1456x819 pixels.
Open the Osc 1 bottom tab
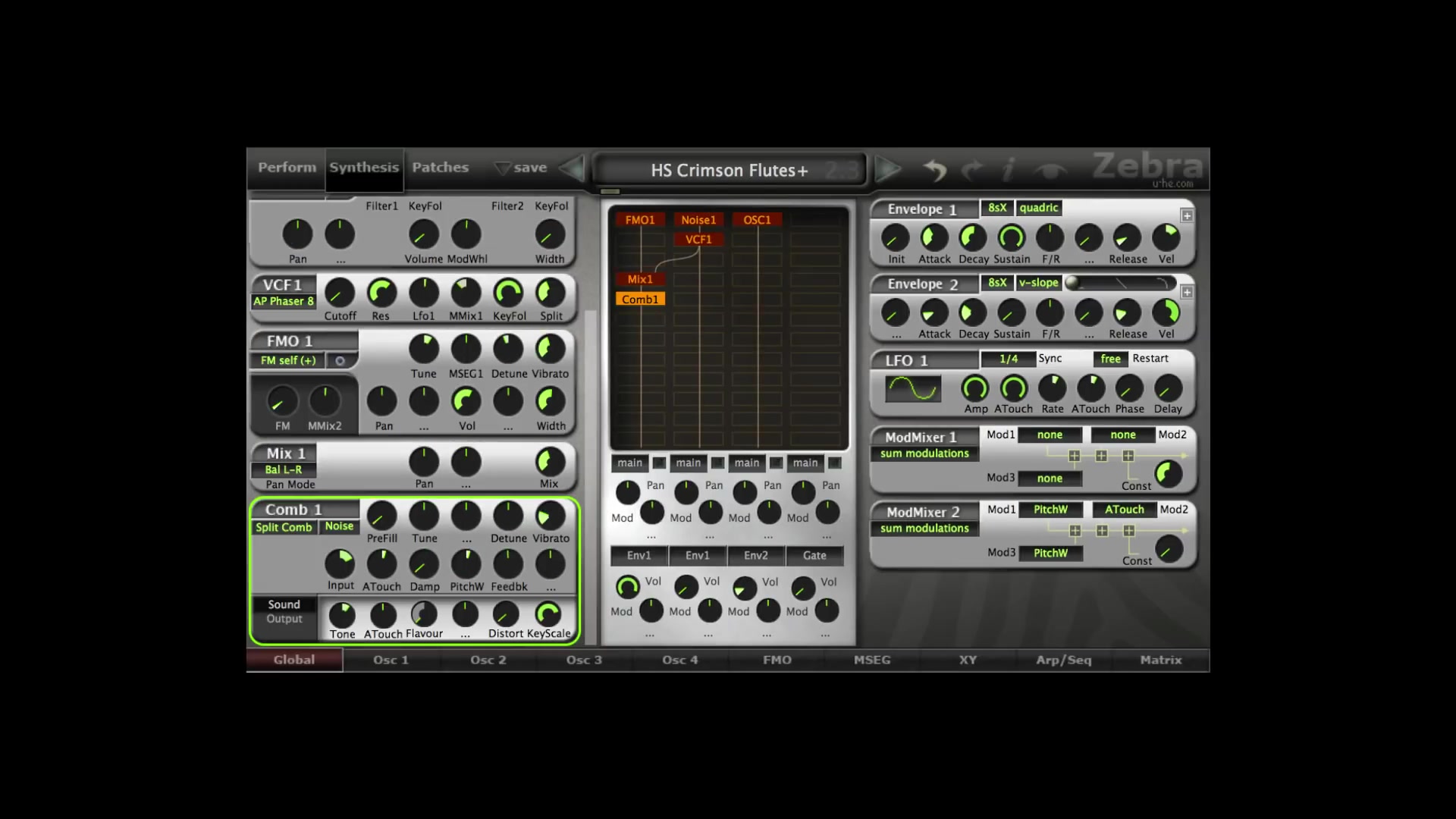pyautogui.click(x=391, y=660)
